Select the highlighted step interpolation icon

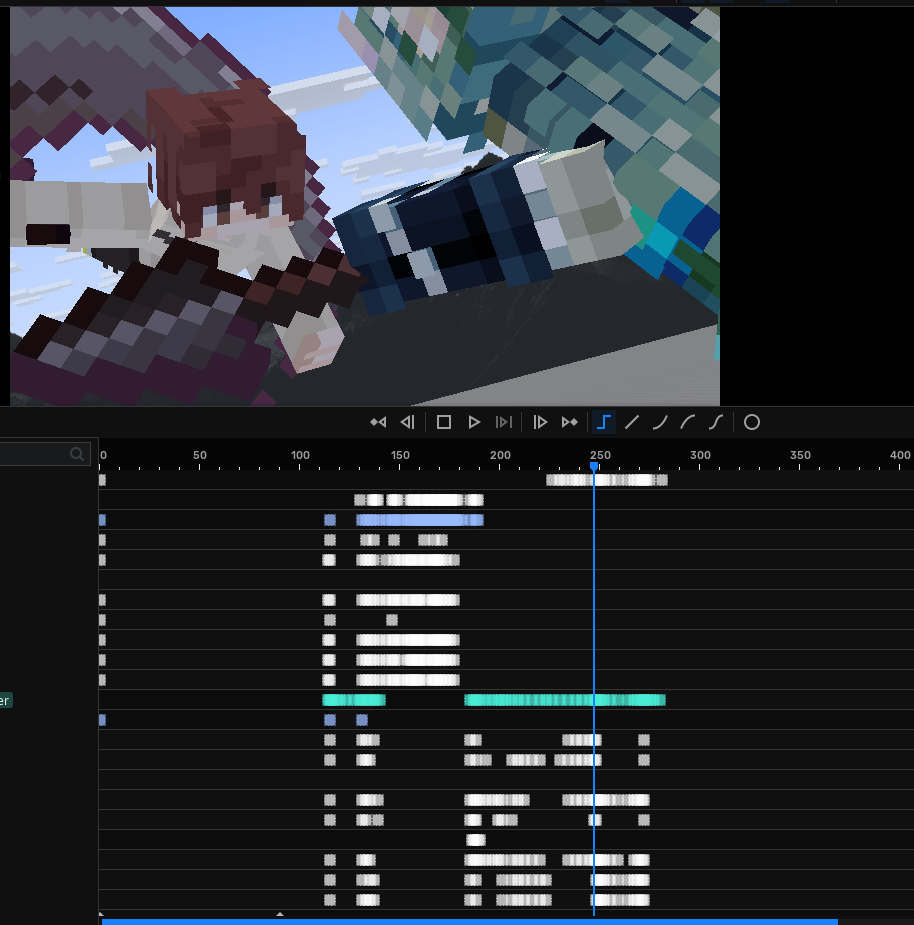coord(603,422)
